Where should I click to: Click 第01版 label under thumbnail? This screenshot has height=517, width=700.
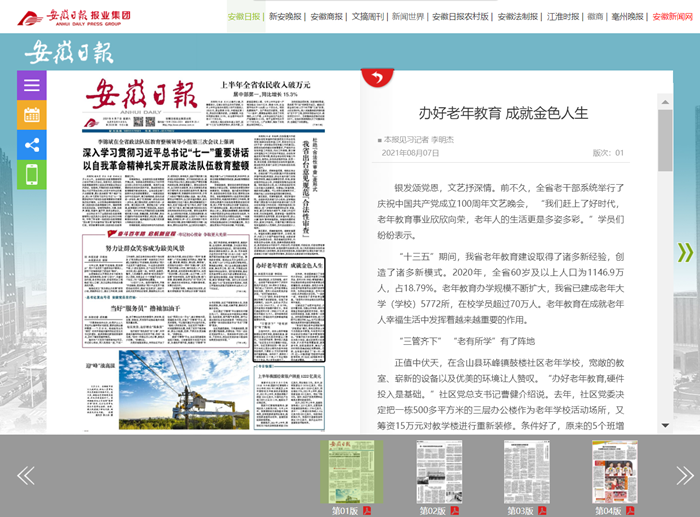tap(345, 510)
